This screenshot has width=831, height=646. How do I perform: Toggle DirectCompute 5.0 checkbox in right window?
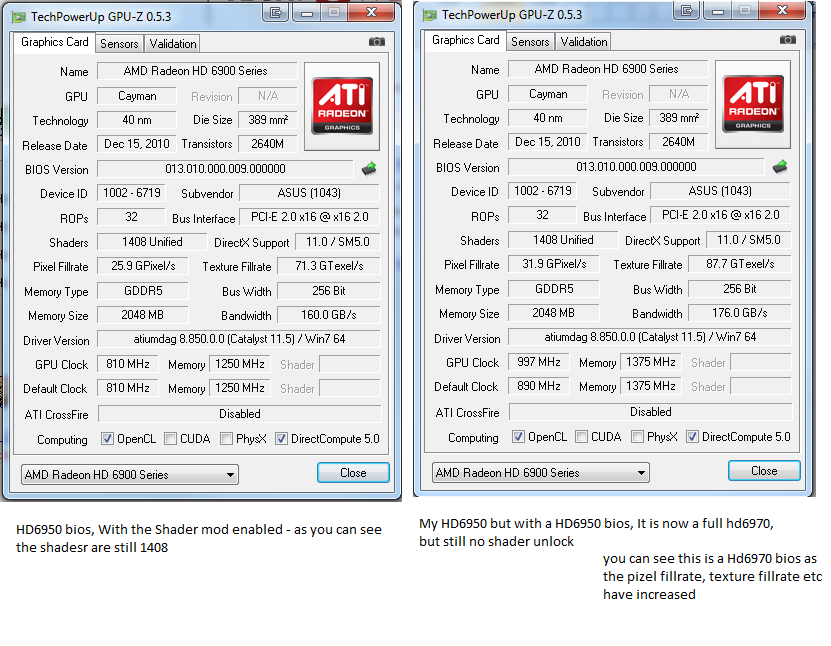coord(692,437)
